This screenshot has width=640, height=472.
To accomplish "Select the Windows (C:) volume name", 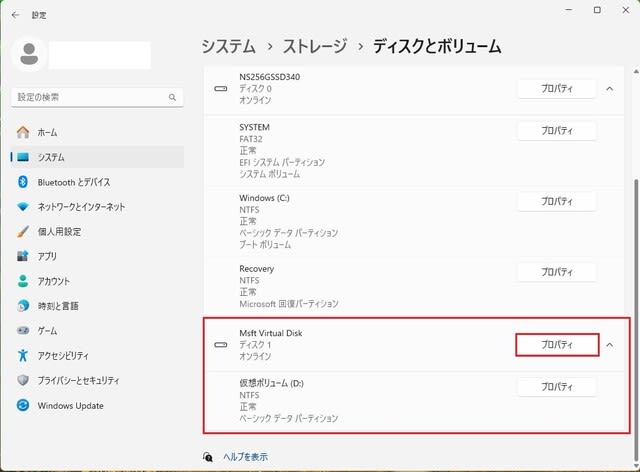I will (264, 198).
